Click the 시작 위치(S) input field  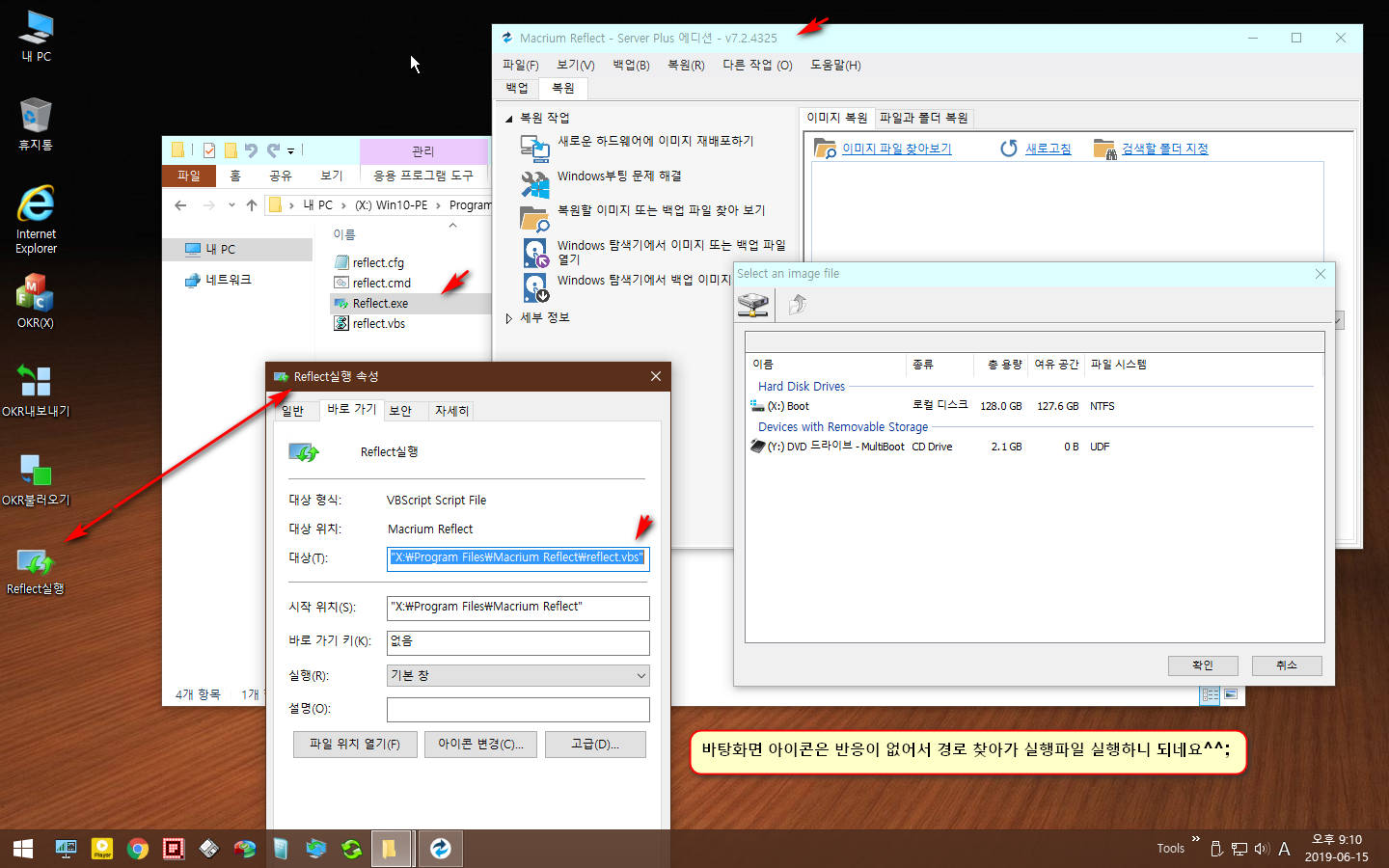[518, 608]
